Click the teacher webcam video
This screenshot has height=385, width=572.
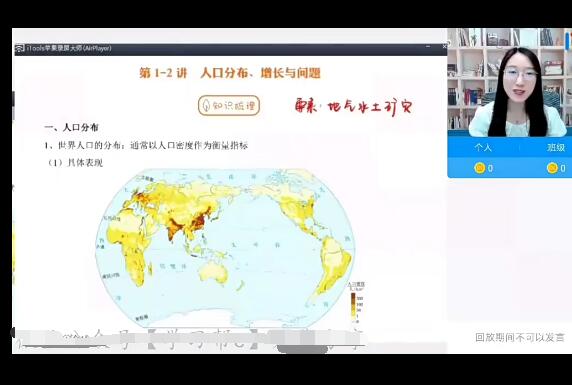coord(510,82)
